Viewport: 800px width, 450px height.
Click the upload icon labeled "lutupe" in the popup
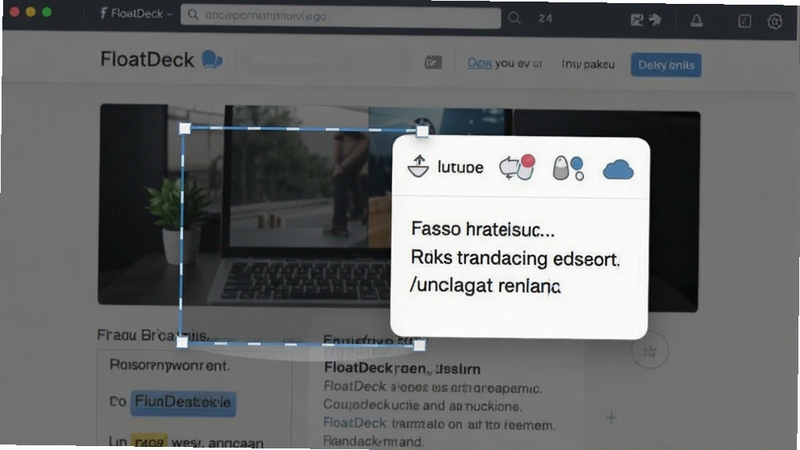tap(418, 166)
